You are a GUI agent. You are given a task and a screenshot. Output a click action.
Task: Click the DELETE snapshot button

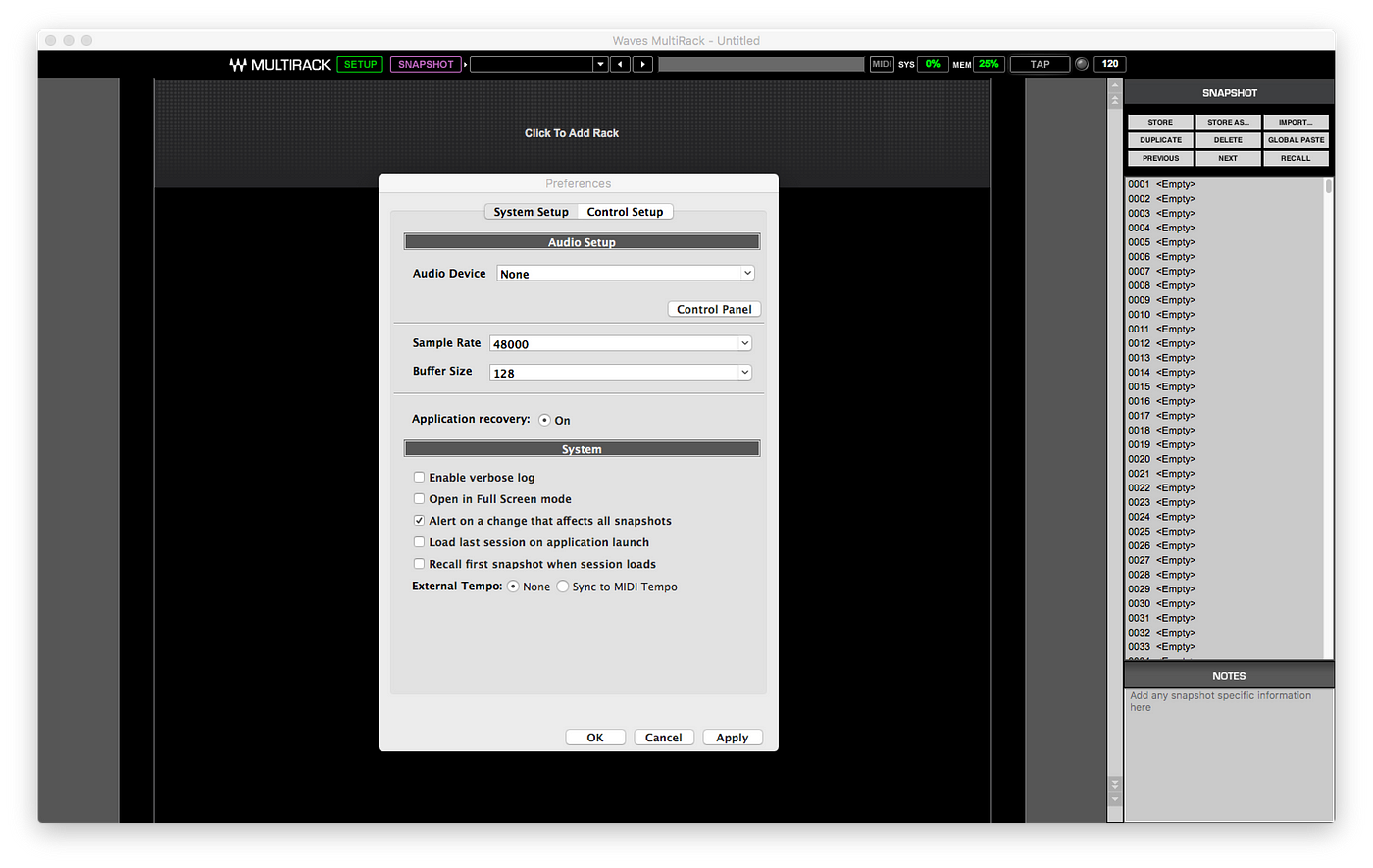point(1228,140)
